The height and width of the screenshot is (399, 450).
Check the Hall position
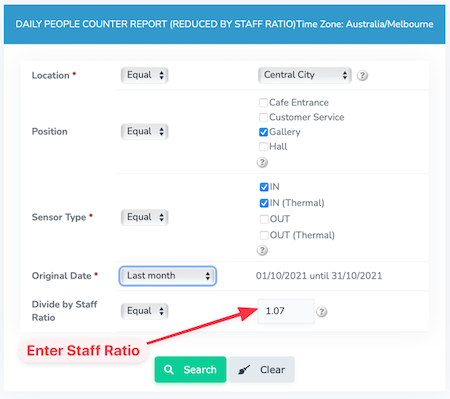(263, 147)
